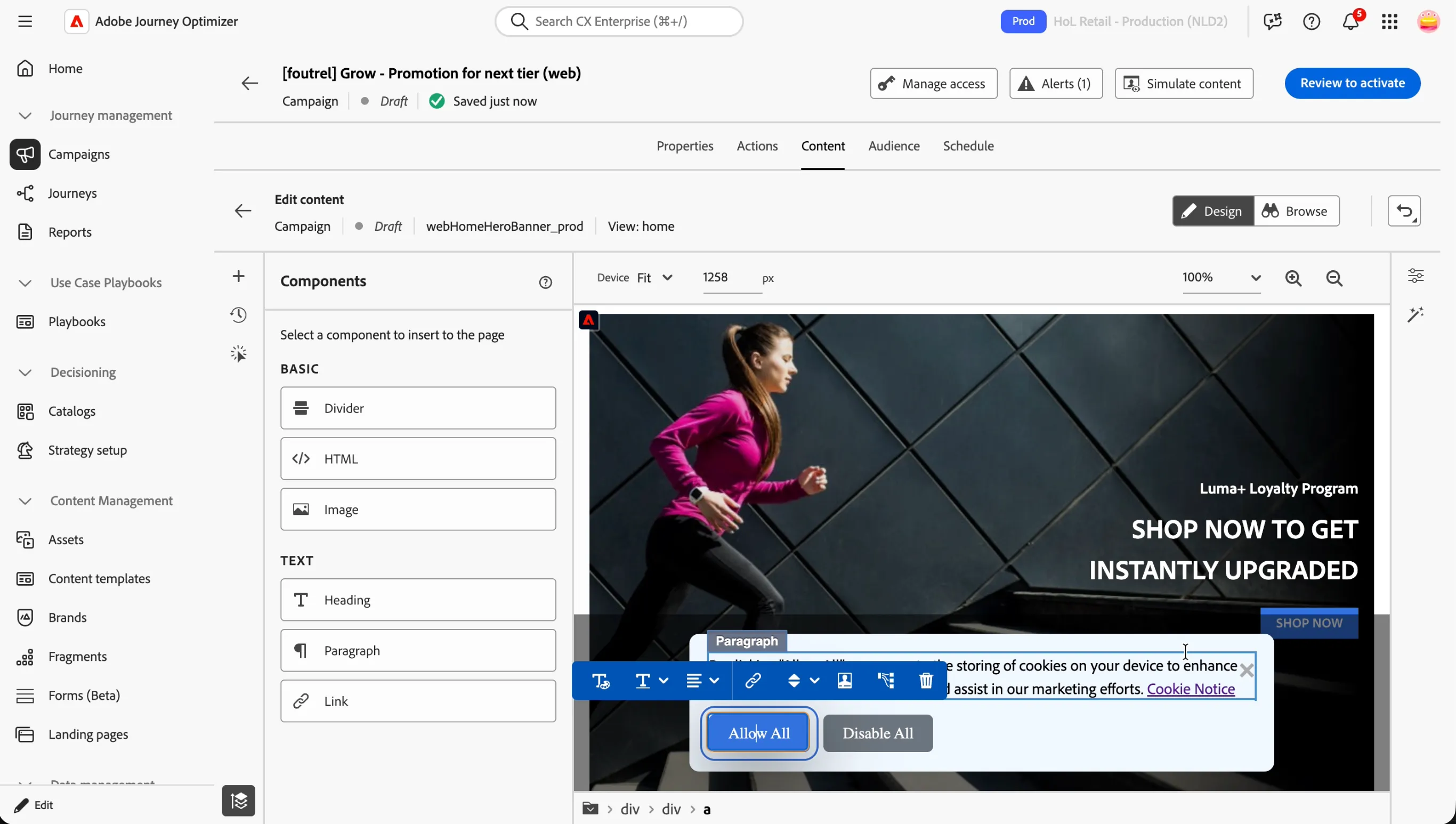Open the apps grid switcher
The height and width of the screenshot is (824, 1456).
click(x=1389, y=21)
